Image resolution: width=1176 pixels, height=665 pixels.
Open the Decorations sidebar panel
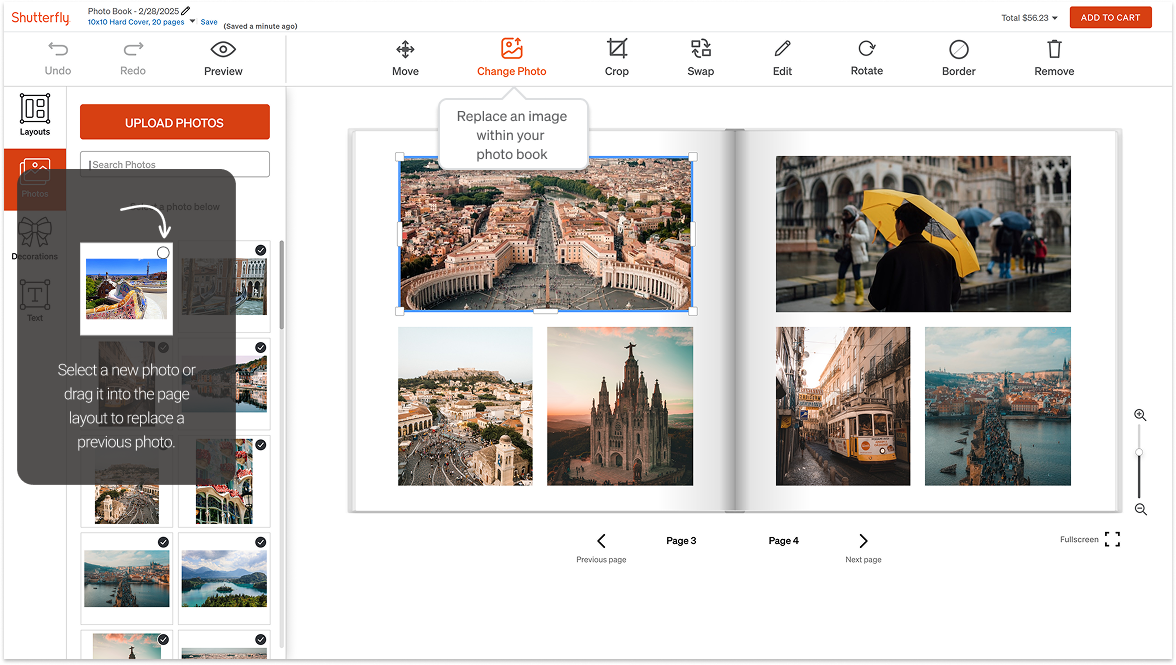pos(34,238)
